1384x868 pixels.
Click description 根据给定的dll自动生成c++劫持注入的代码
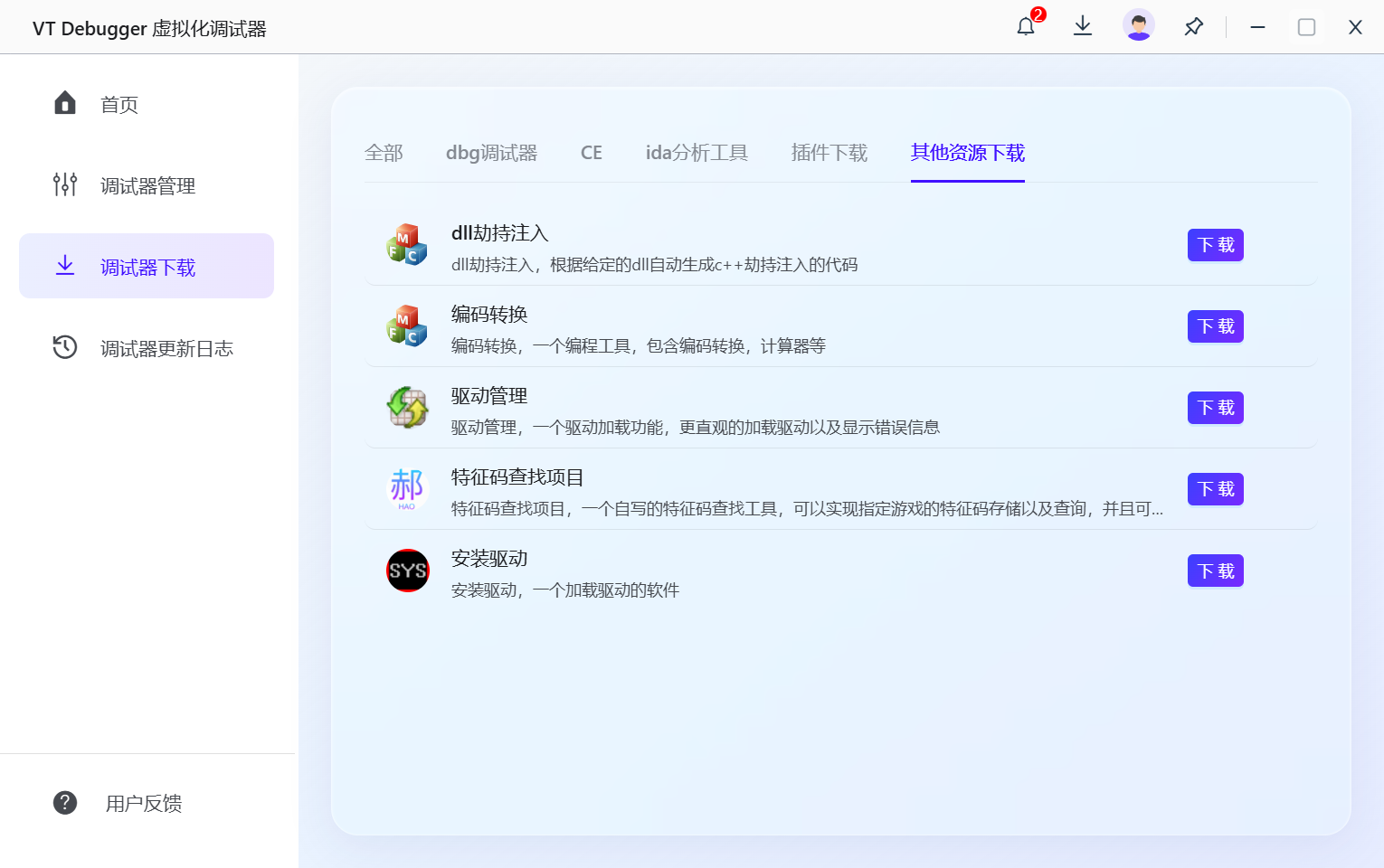pyautogui.click(x=704, y=265)
